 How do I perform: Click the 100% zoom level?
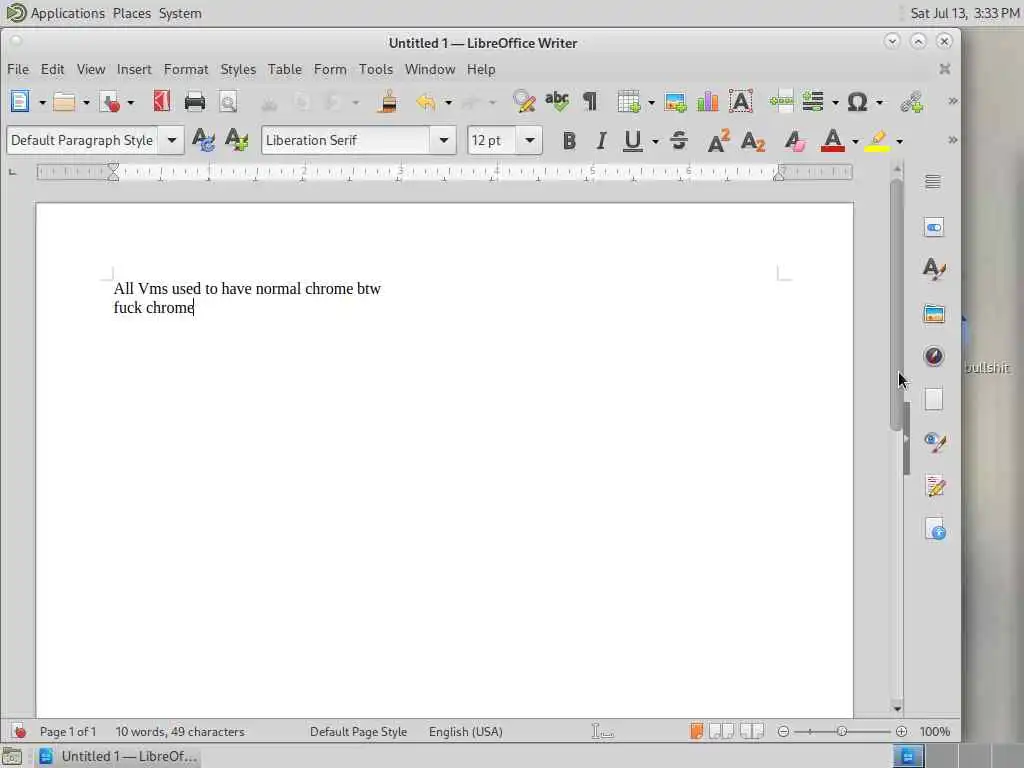pyautogui.click(x=935, y=731)
